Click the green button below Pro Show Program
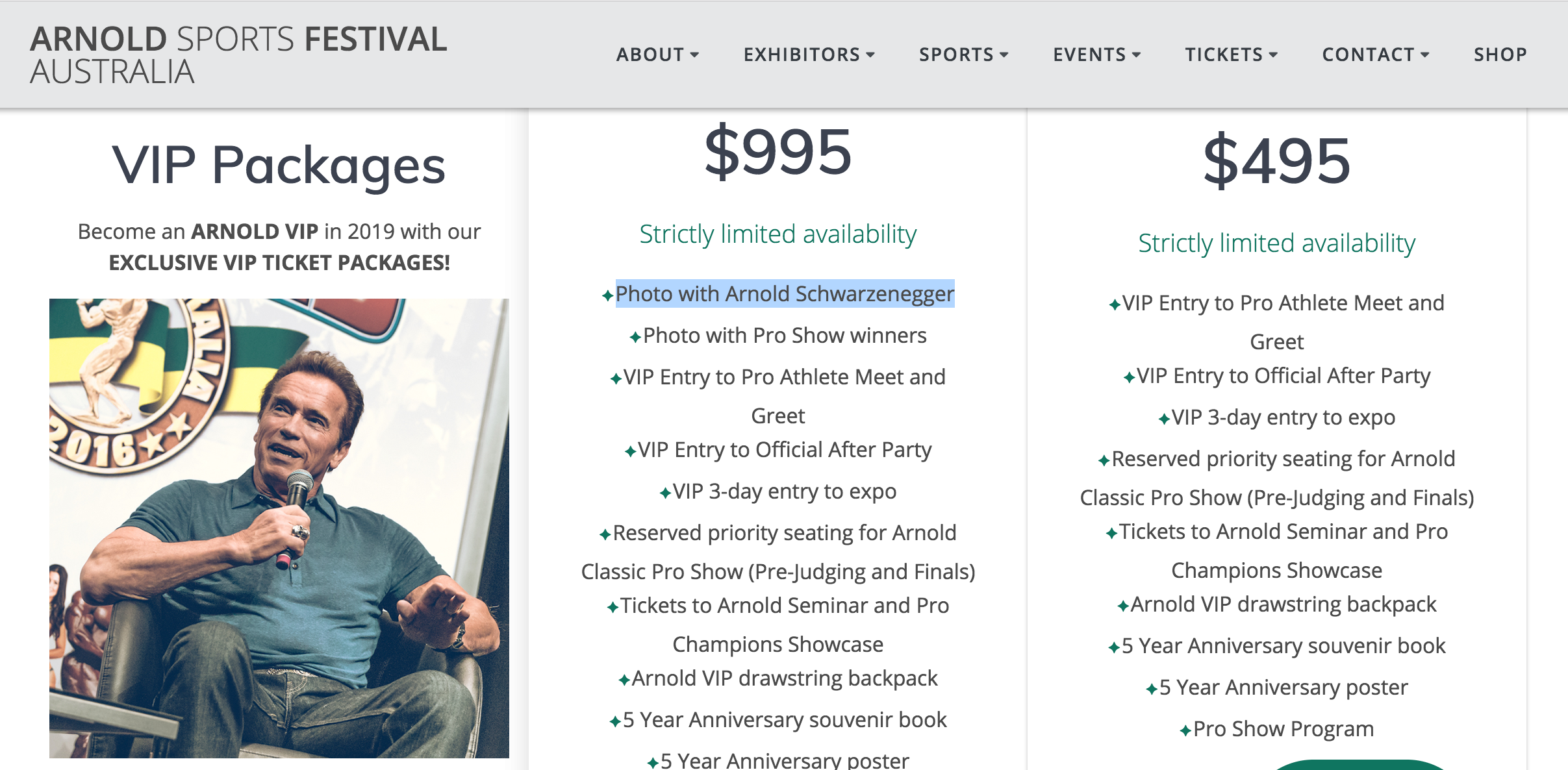The height and width of the screenshot is (770, 1568). pyautogui.click(x=1358, y=764)
